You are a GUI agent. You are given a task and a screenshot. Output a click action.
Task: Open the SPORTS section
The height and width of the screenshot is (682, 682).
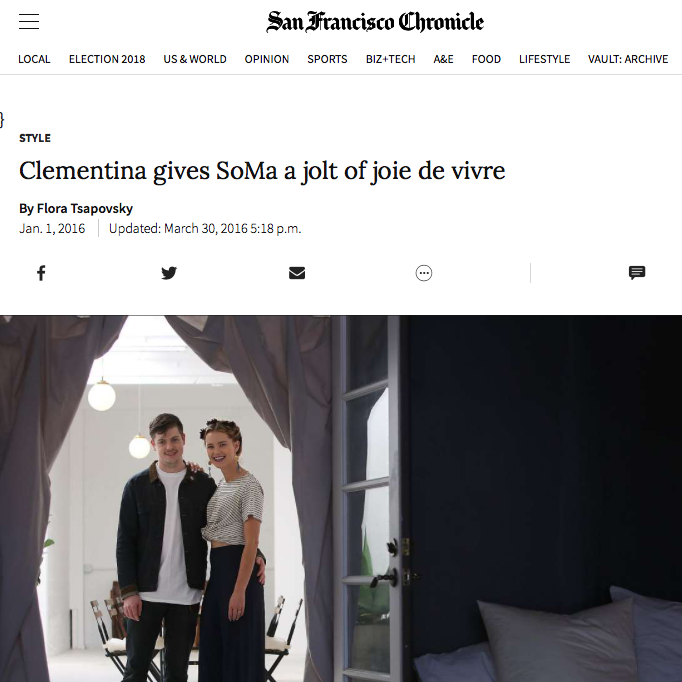(328, 59)
